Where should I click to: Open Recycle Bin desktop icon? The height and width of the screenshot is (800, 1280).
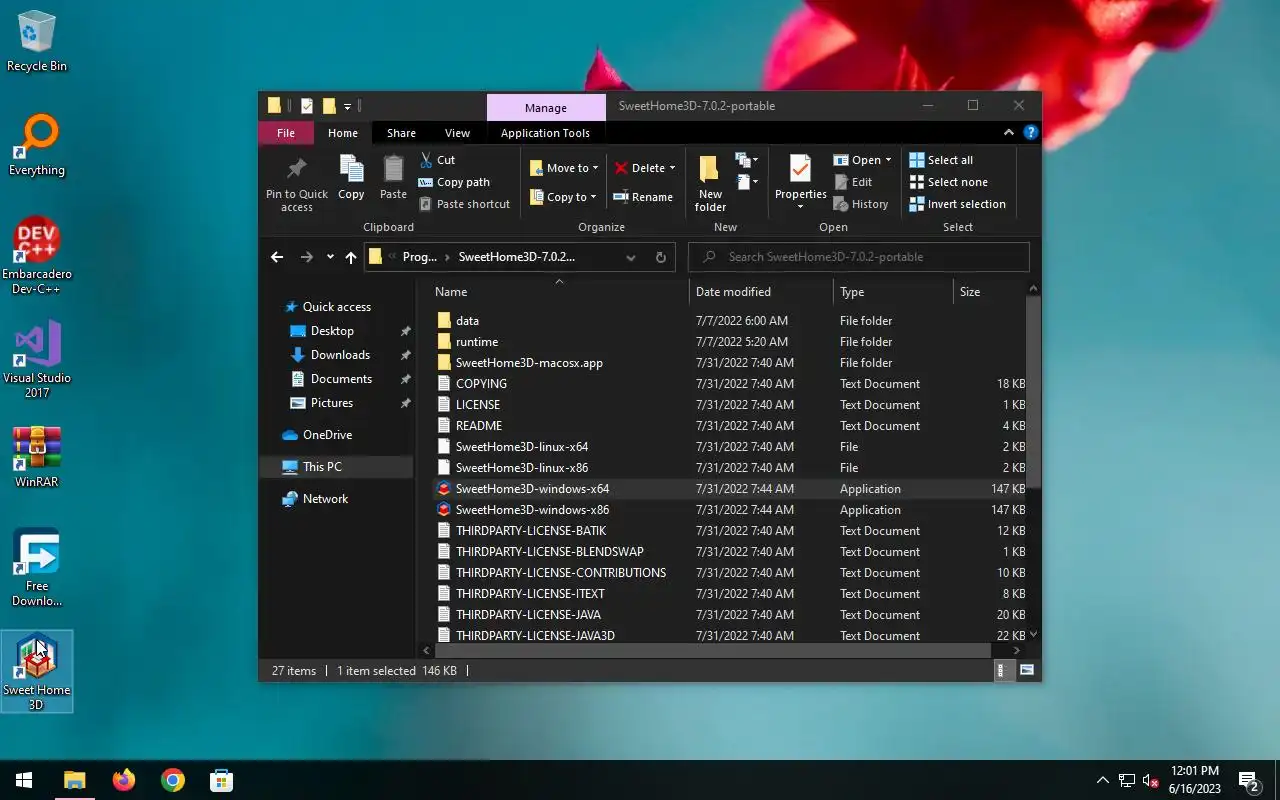point(37,42)
